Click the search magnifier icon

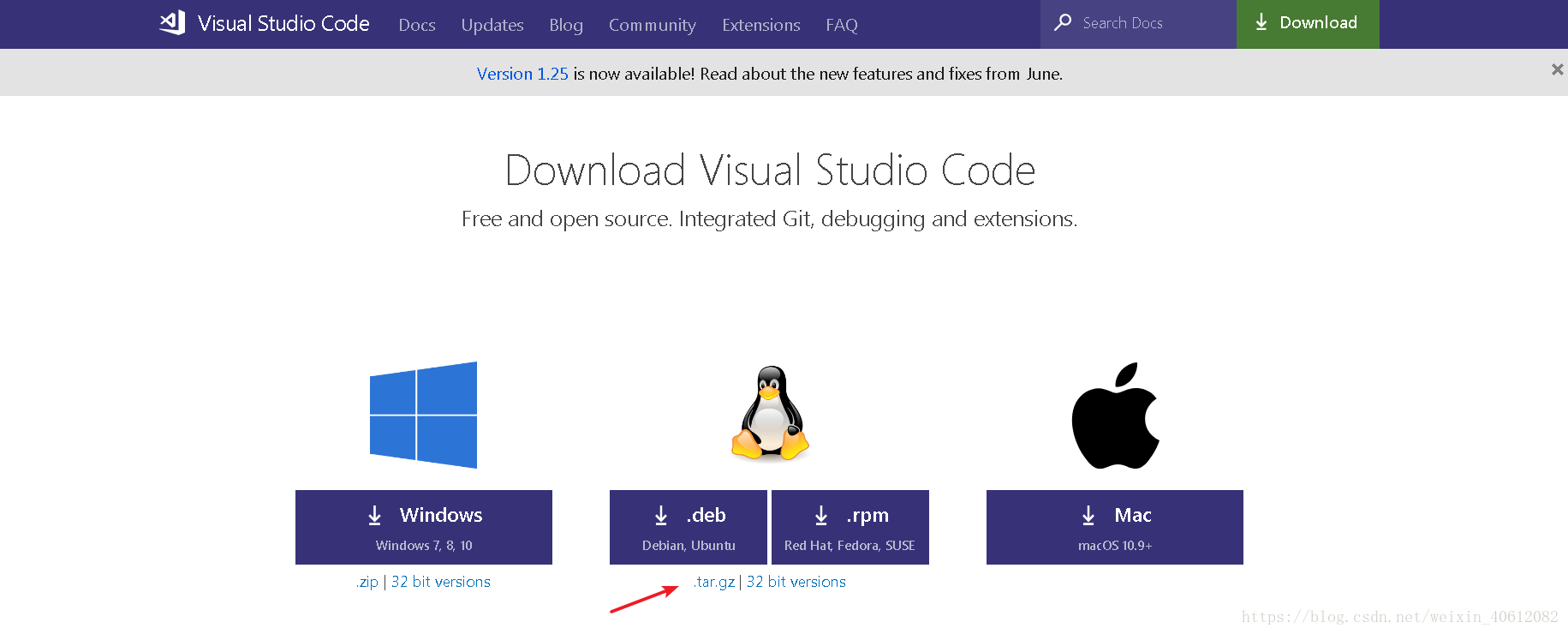pyautogui.click(x=1063, y=23)
